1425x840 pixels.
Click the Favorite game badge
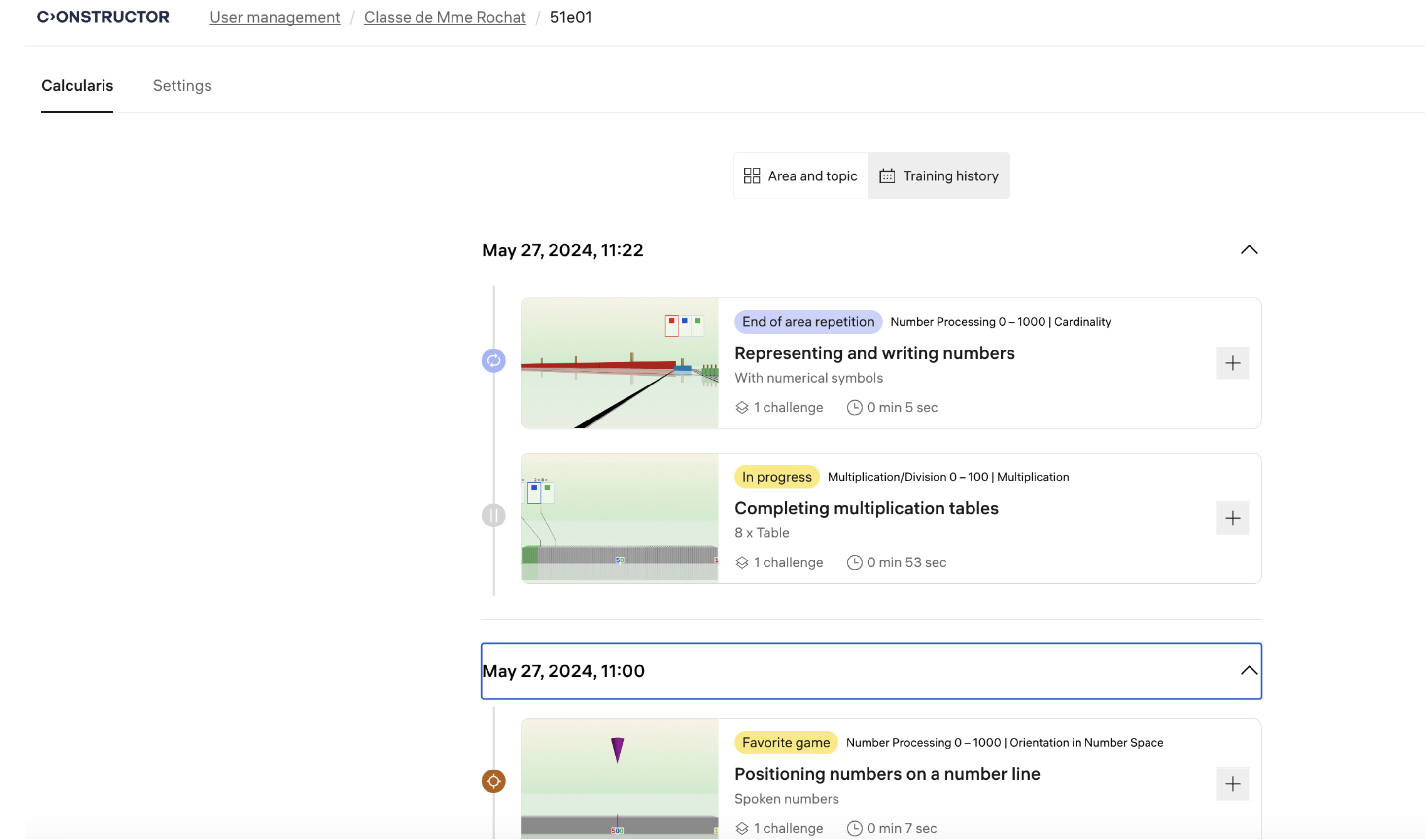(x=786, y=743)
